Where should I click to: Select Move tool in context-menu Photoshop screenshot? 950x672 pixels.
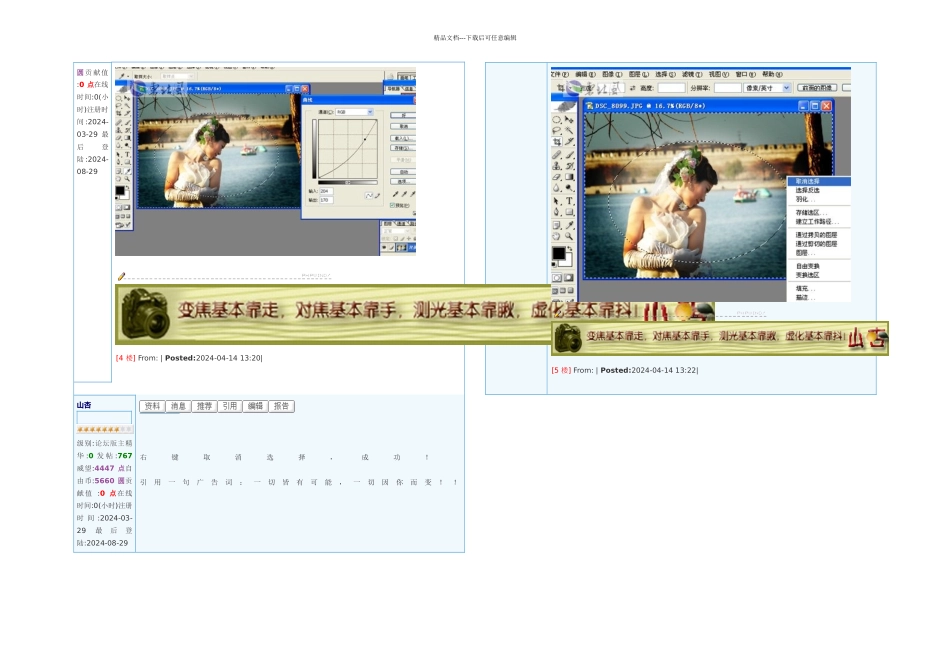click(569, 119)
